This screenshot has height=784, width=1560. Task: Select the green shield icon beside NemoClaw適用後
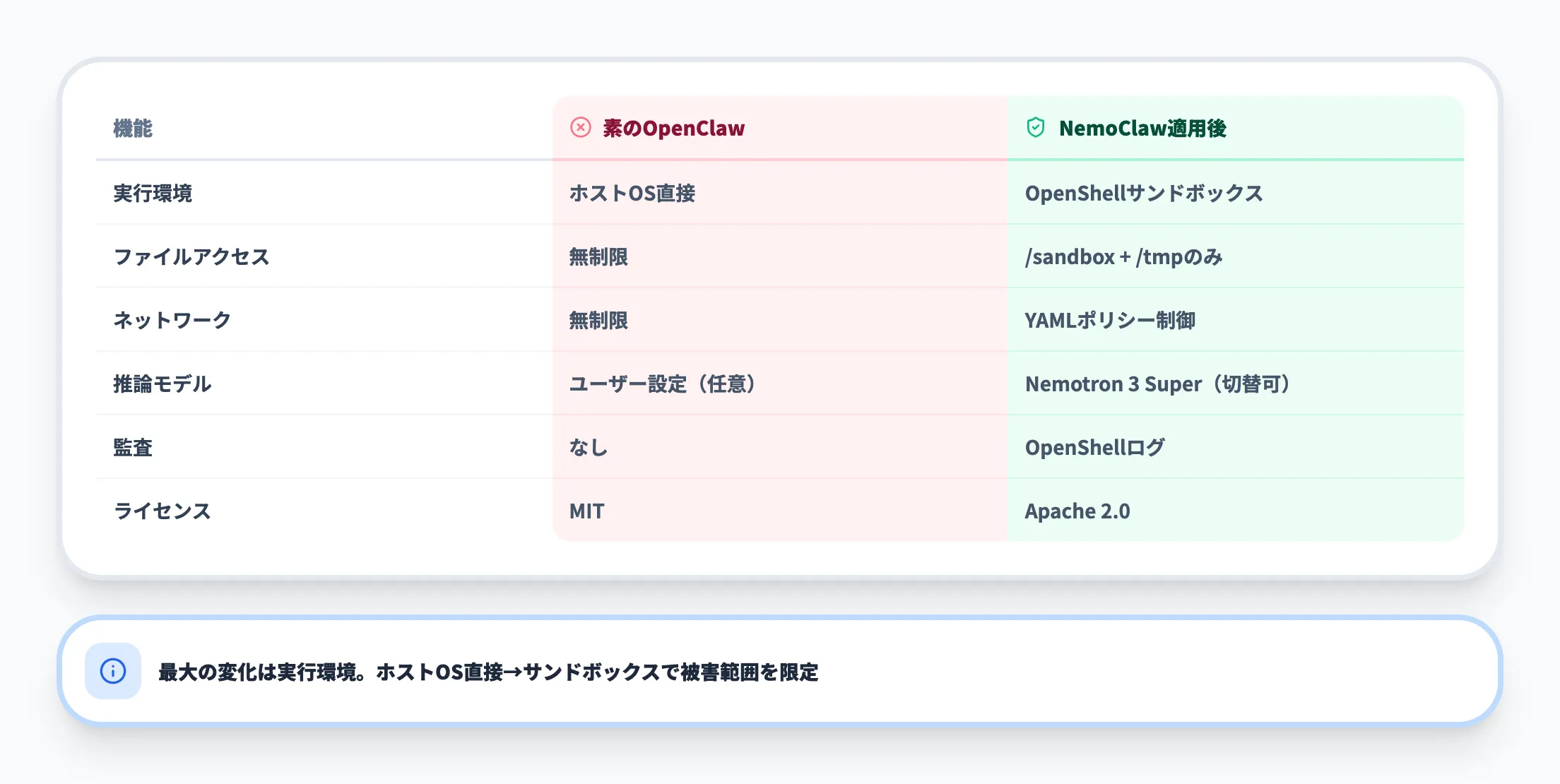tap(1036, 128)
